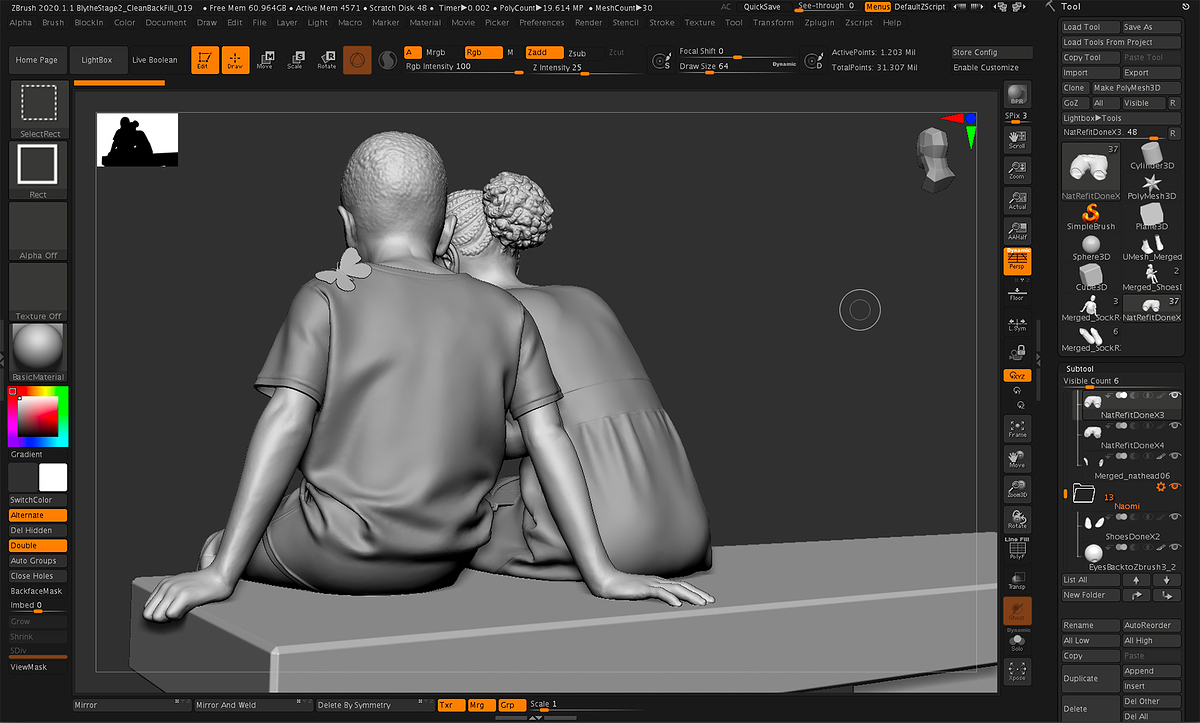The width and height of the screenshot is (1200, 723).
Task: Open the Preferences menu
Action: tap(541, 22)
